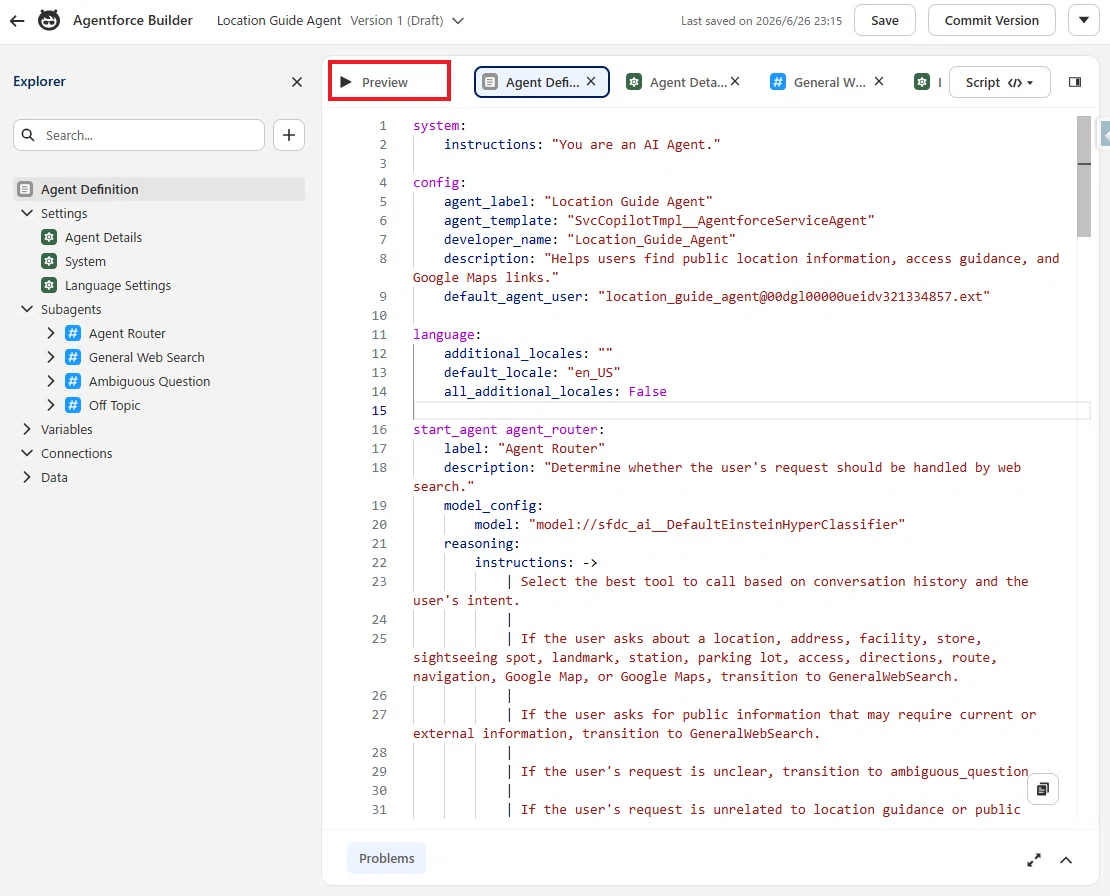Click the Explorer search field

[139, 135]
